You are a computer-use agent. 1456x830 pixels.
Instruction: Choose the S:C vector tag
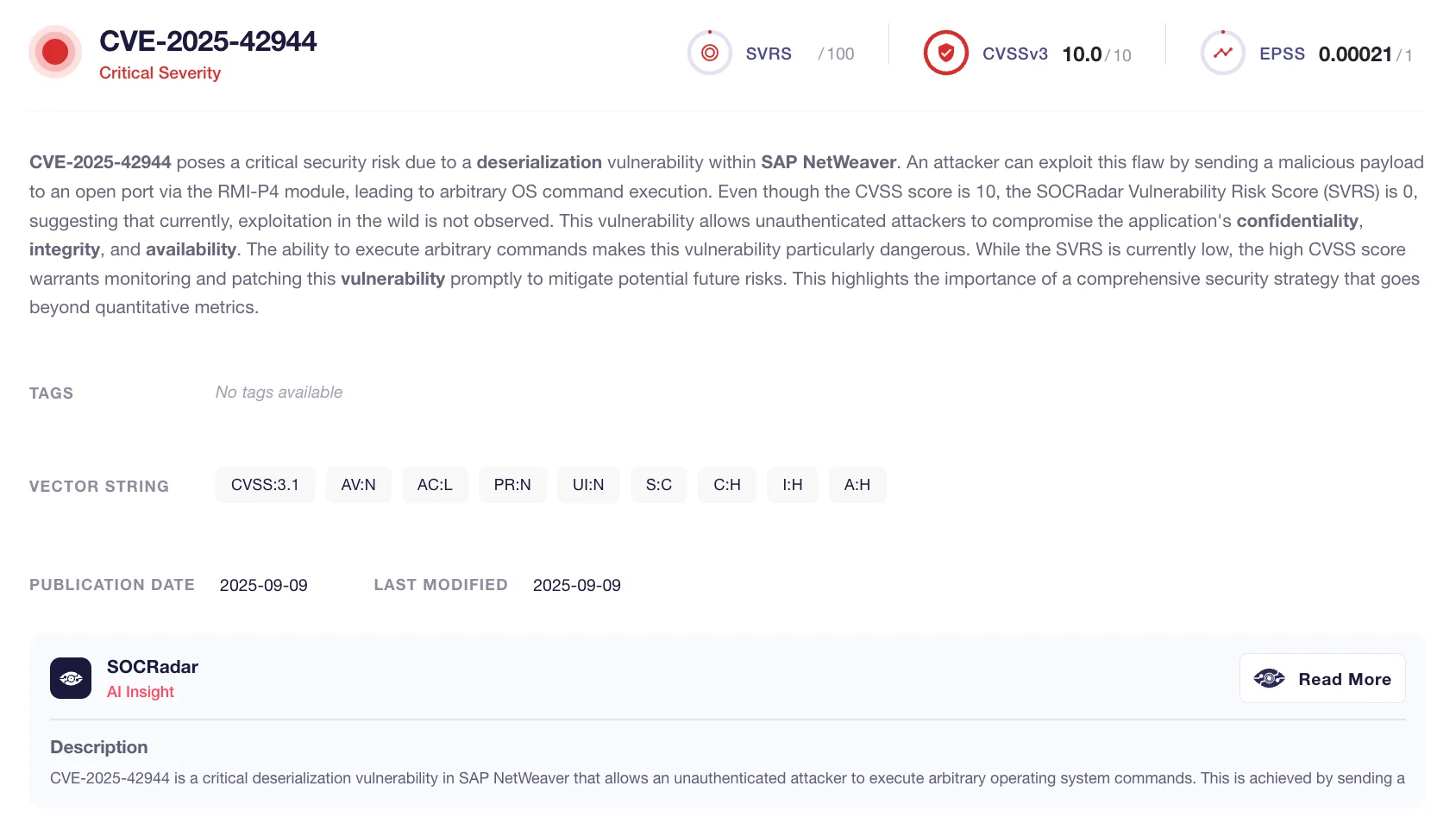(x=659, y=485)
